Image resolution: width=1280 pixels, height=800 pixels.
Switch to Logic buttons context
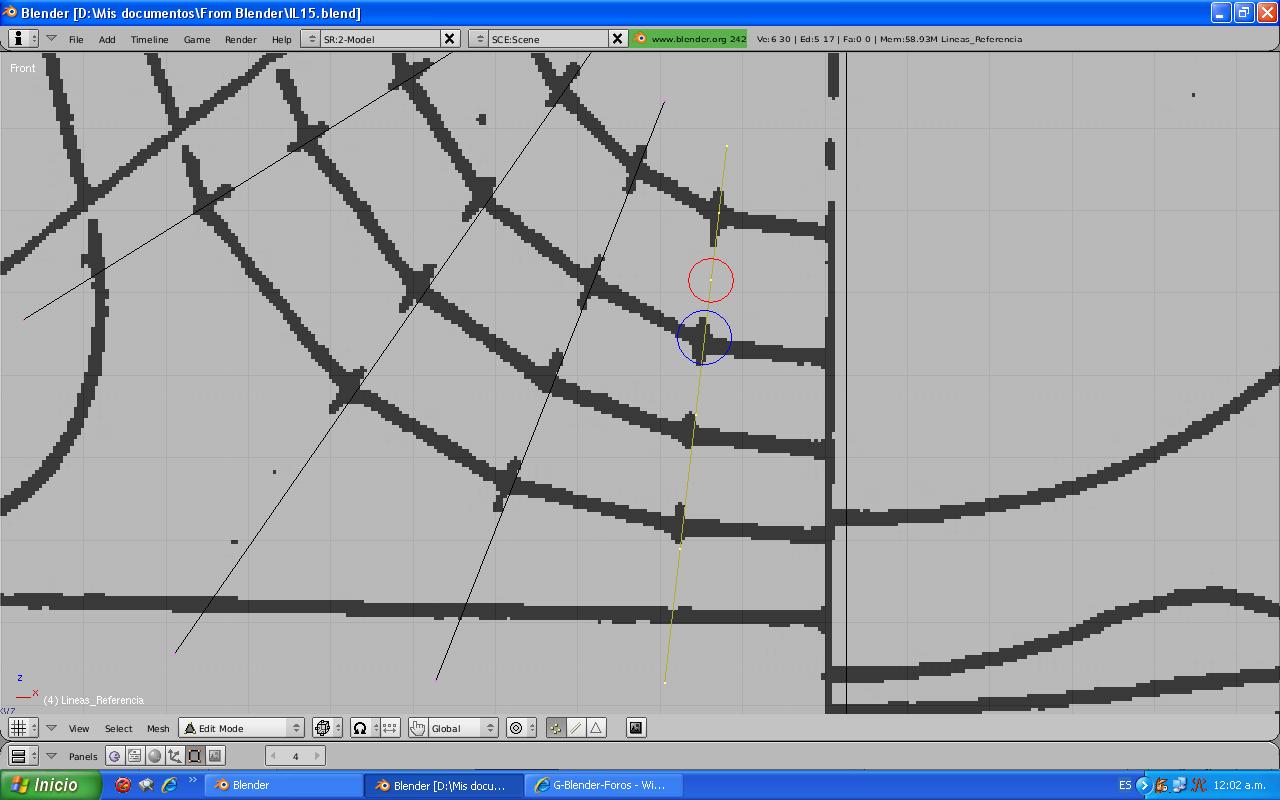click(115, 756)
